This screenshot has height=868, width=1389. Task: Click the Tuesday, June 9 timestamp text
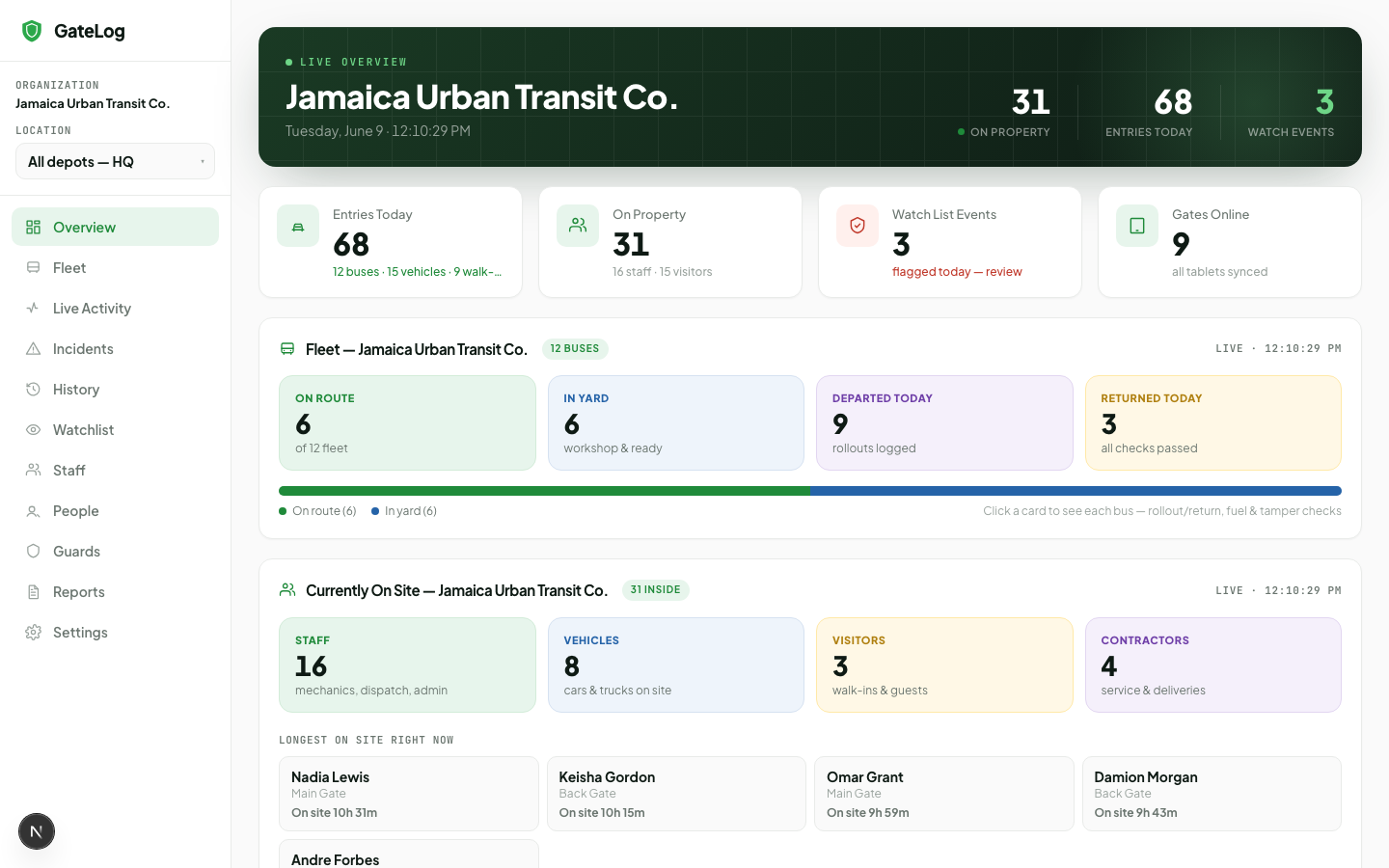pyautogui.click(x=378, y=131)
